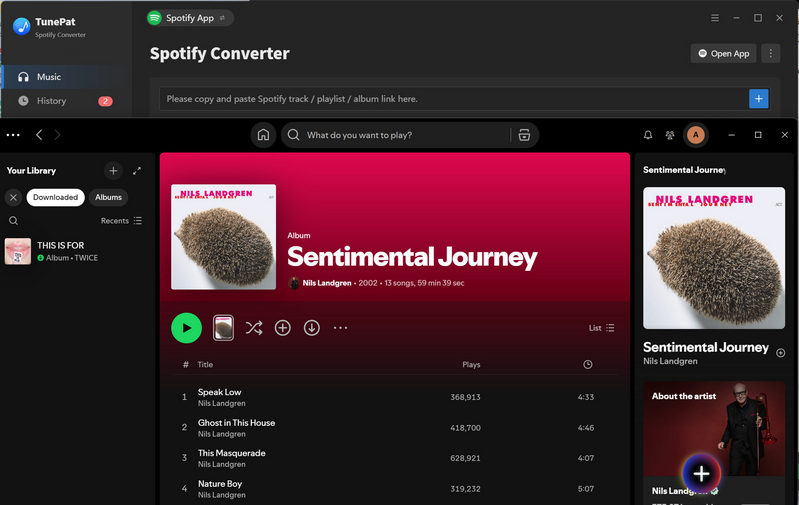This screenshot has width=799, height=505.
Task: Click duration 4:07 of This Masquerade
Action: tap(586, 458)
